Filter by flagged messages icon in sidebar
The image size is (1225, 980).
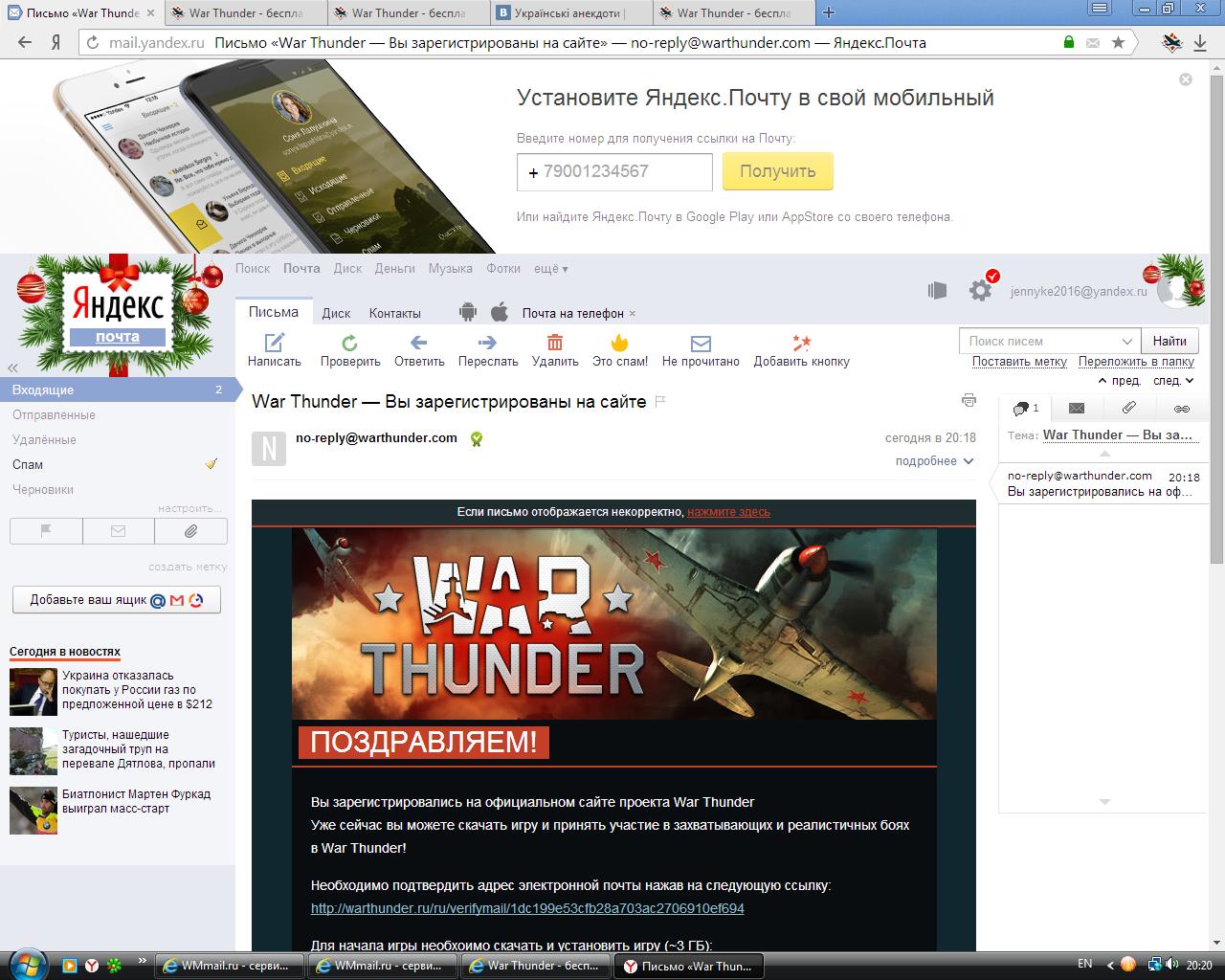(46, 531)
